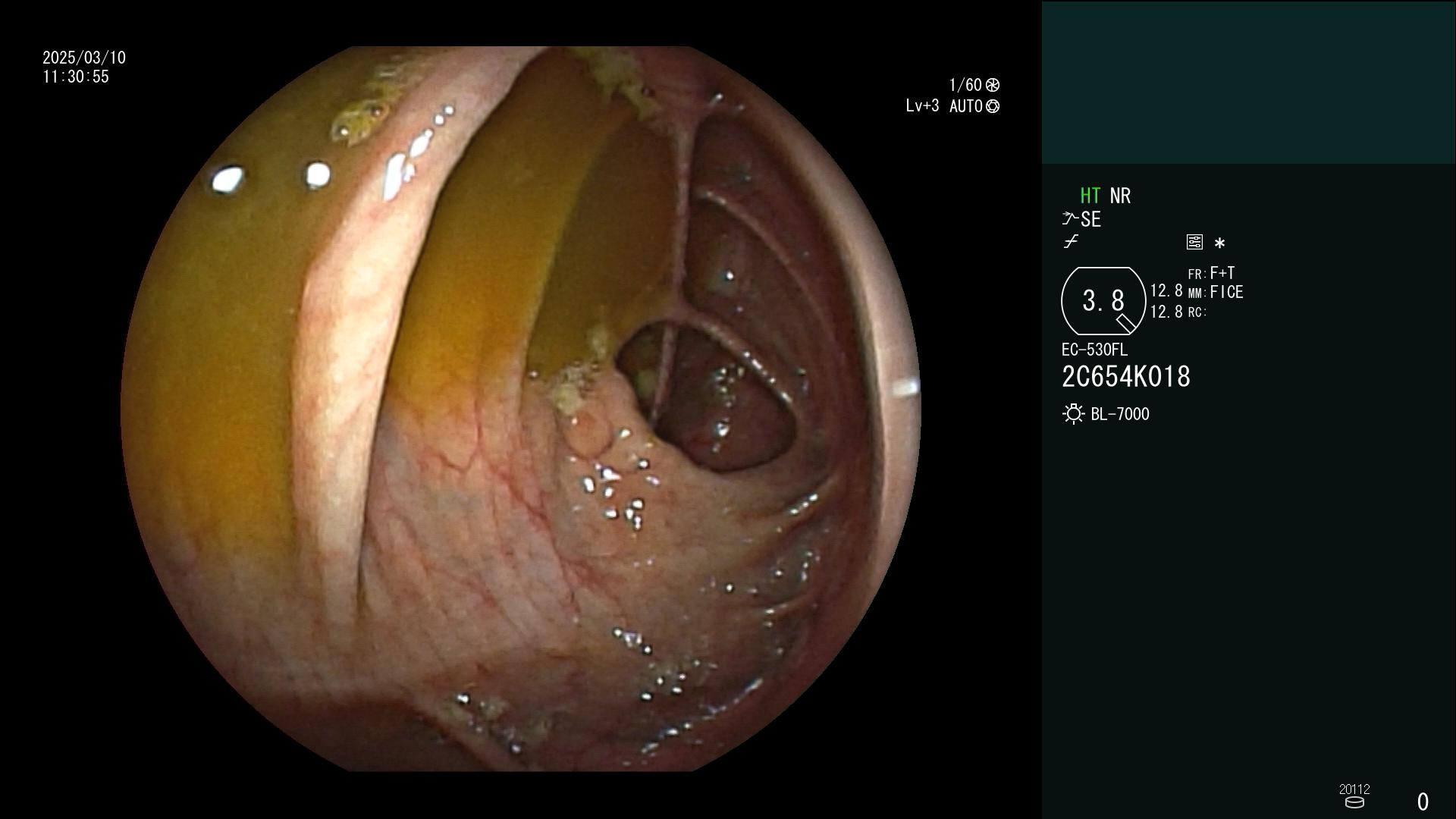
Task: Click the time 11:30:55
Action: (x=76, y=77)
